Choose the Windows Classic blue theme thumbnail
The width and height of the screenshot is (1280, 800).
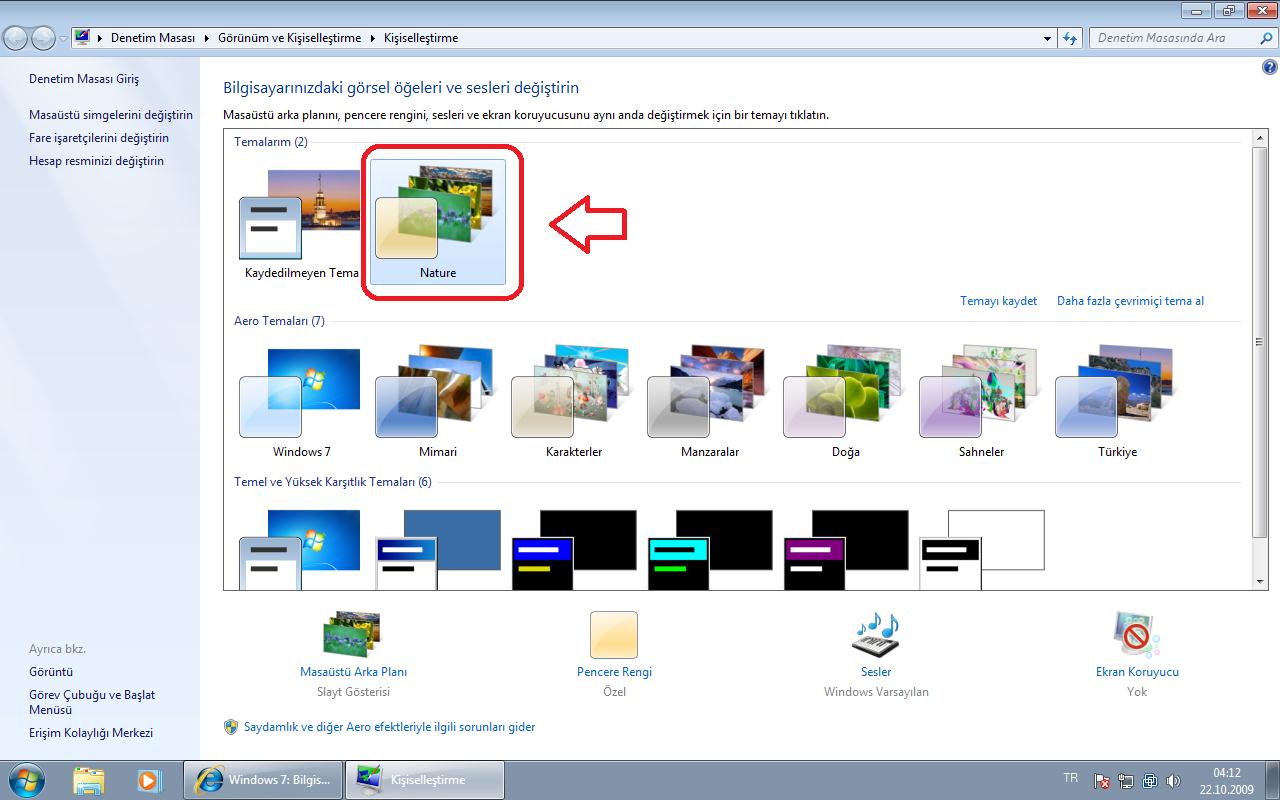(438, 549)
